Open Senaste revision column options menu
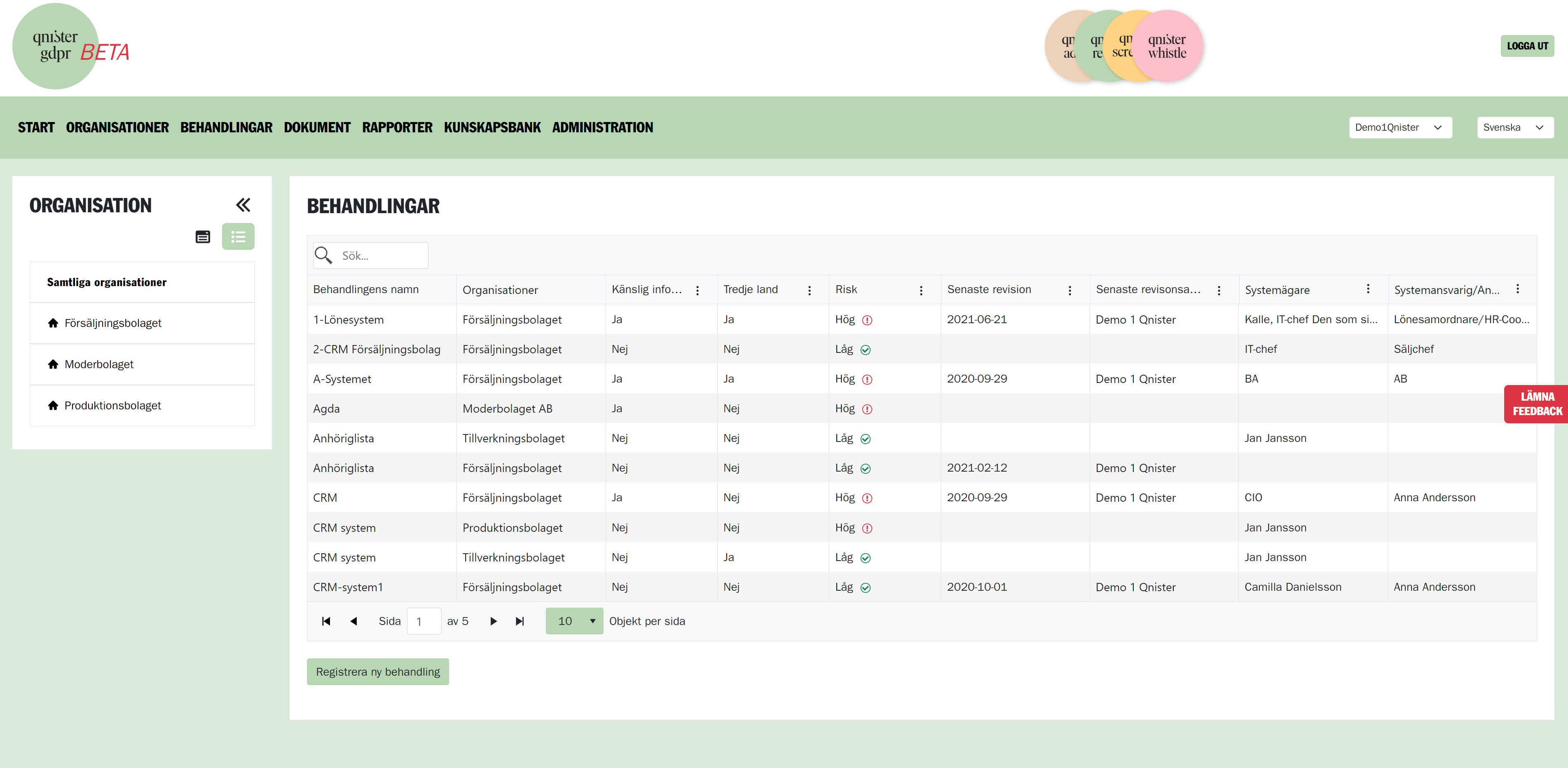This screenshot has width=1568, height=768. tap(1070, 291)
